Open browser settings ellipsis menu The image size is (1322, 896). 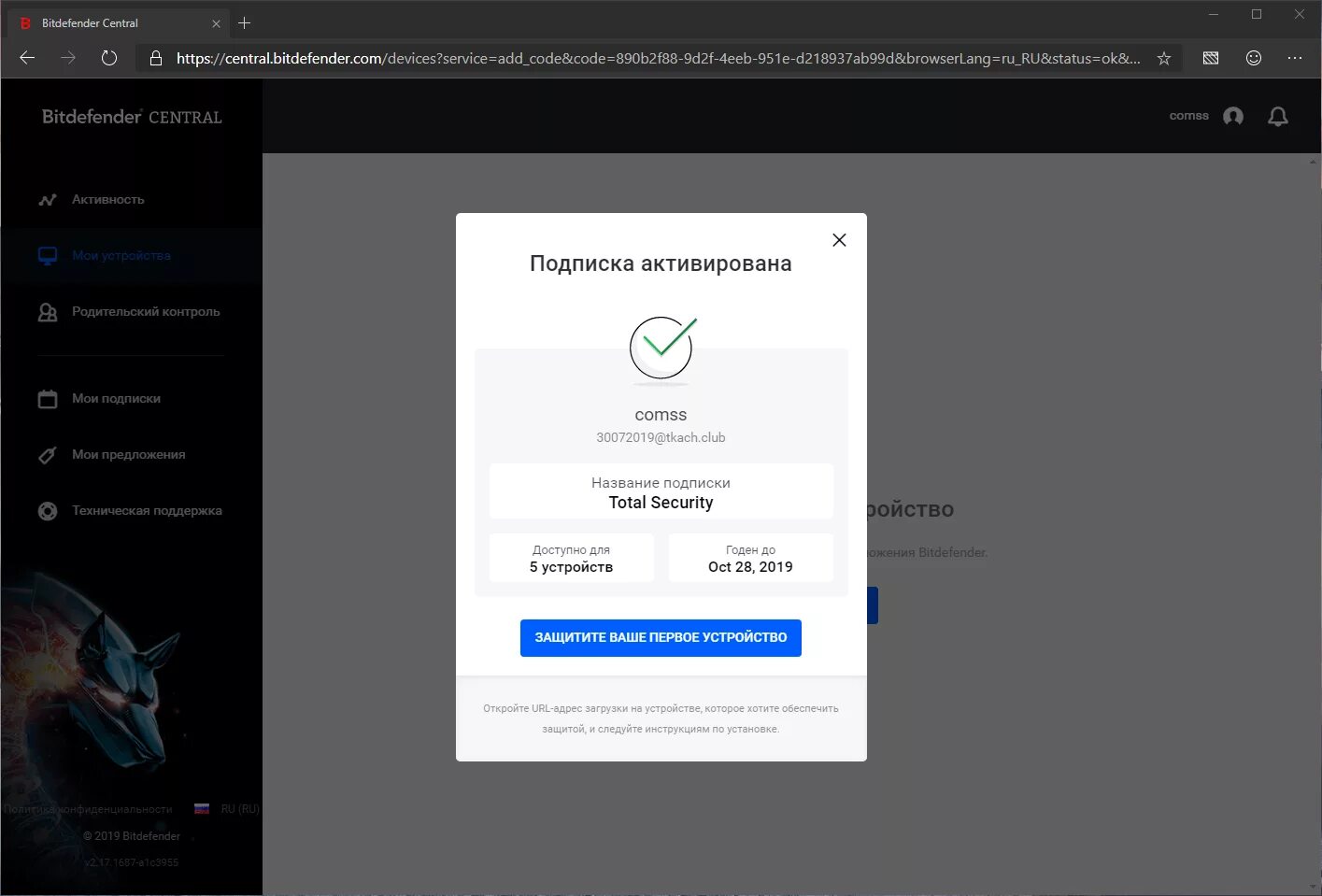[1295, 58]
